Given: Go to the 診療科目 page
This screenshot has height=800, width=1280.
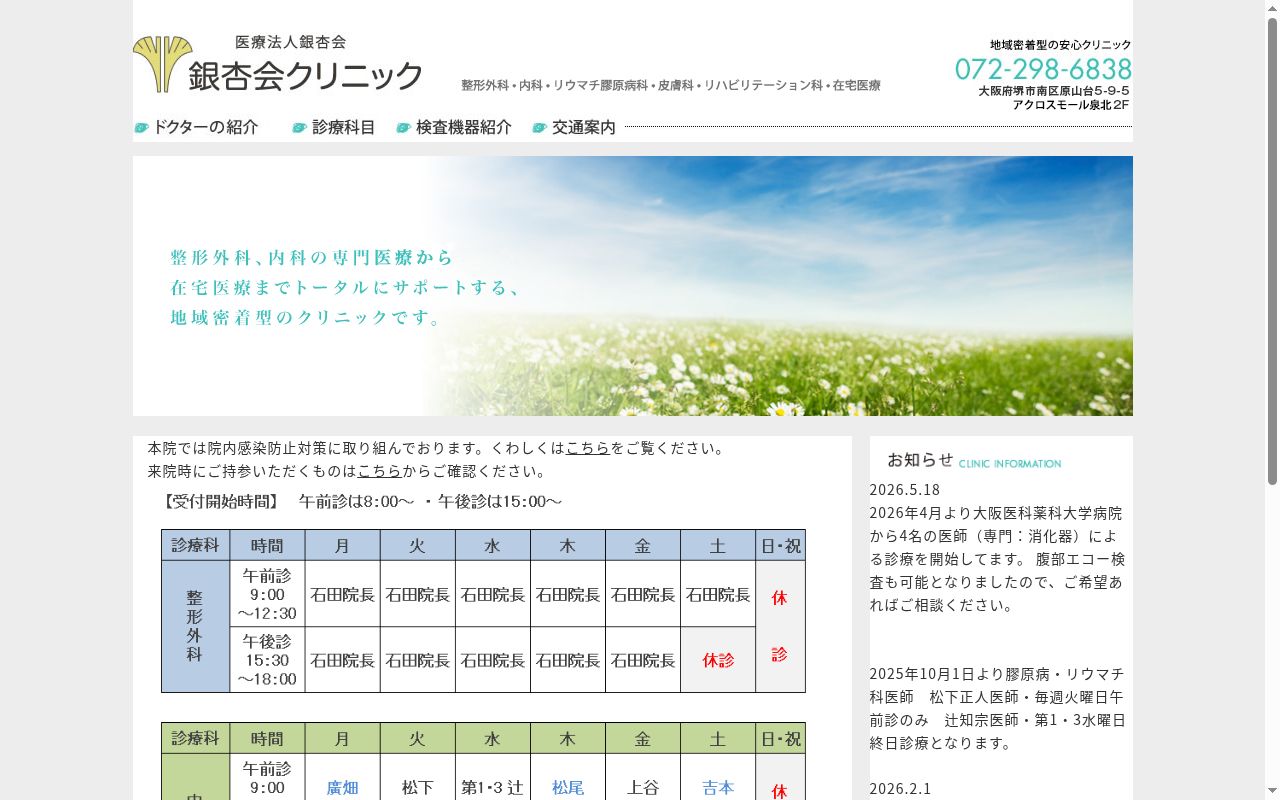Looking at the screenshot, I should tap(344, 127).
